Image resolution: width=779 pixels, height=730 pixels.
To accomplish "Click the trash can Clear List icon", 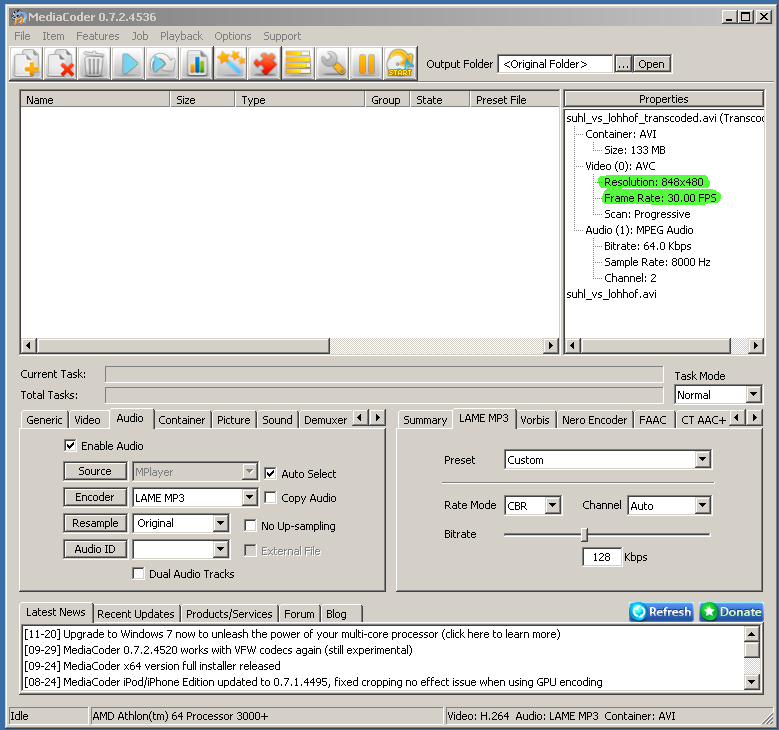I will click(x=94, y=64).
